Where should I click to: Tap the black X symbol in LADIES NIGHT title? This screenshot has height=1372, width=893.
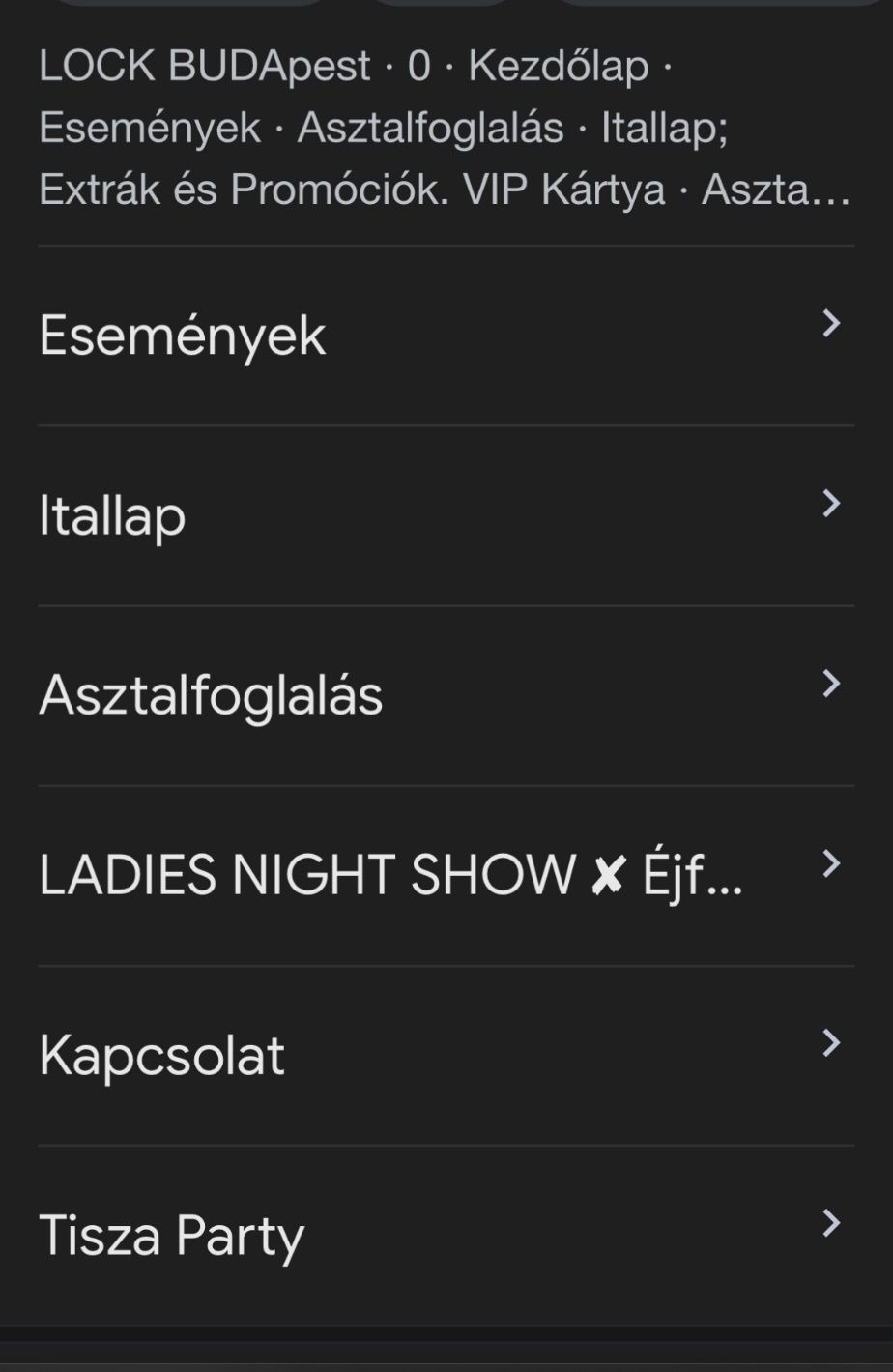[x=607, y=877]
